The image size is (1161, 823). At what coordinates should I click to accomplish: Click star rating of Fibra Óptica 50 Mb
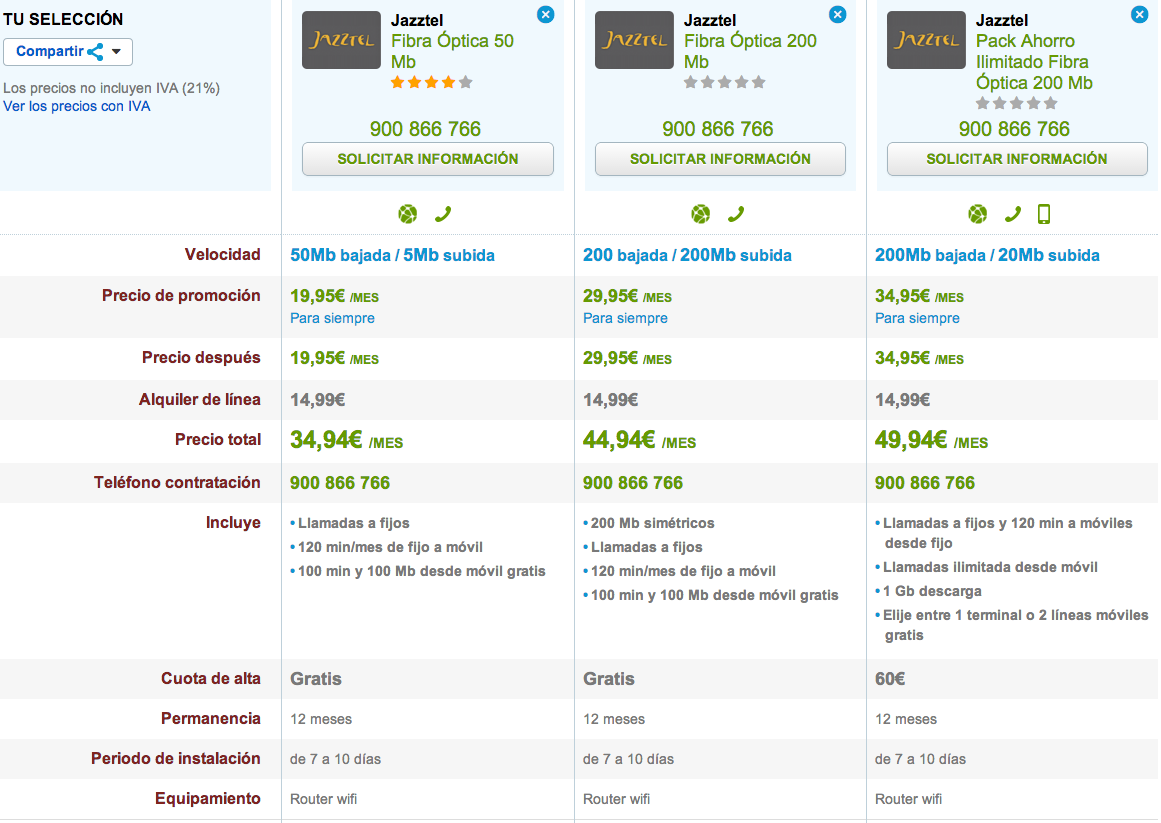(x=432, y=83)
